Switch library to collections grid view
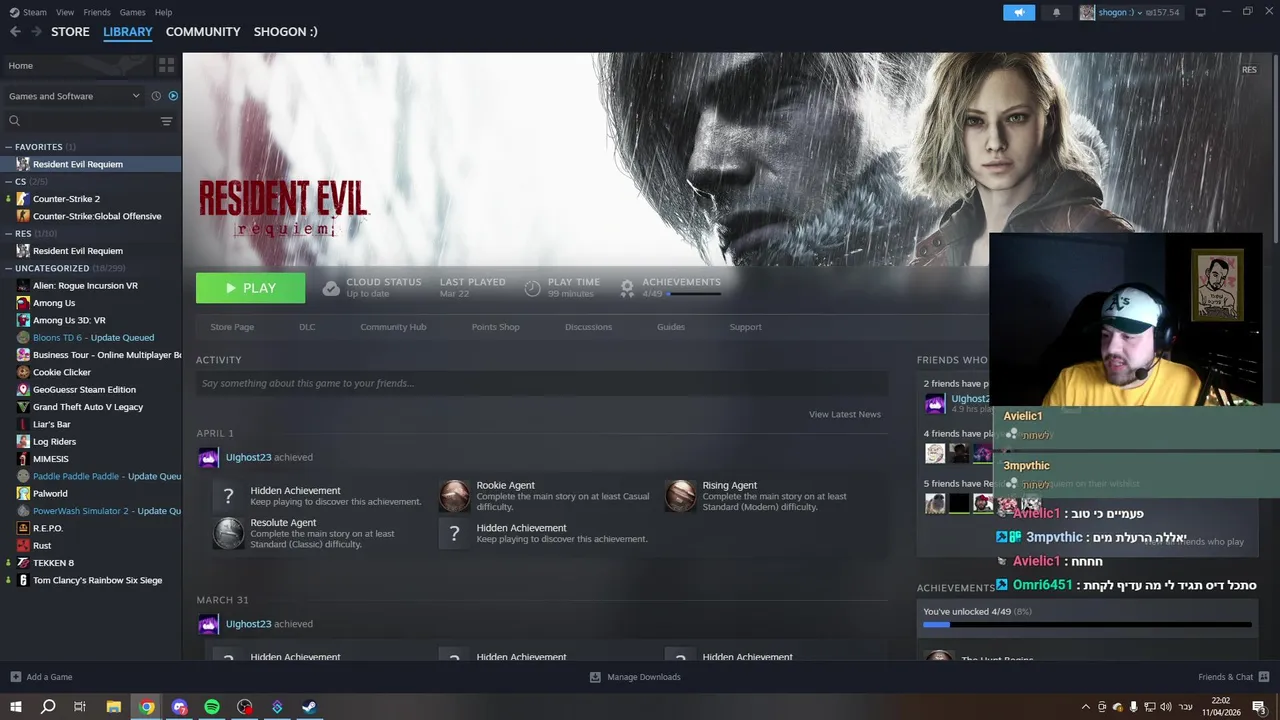Viewport: 1280px width, 720px height. (x=166, y=65)
